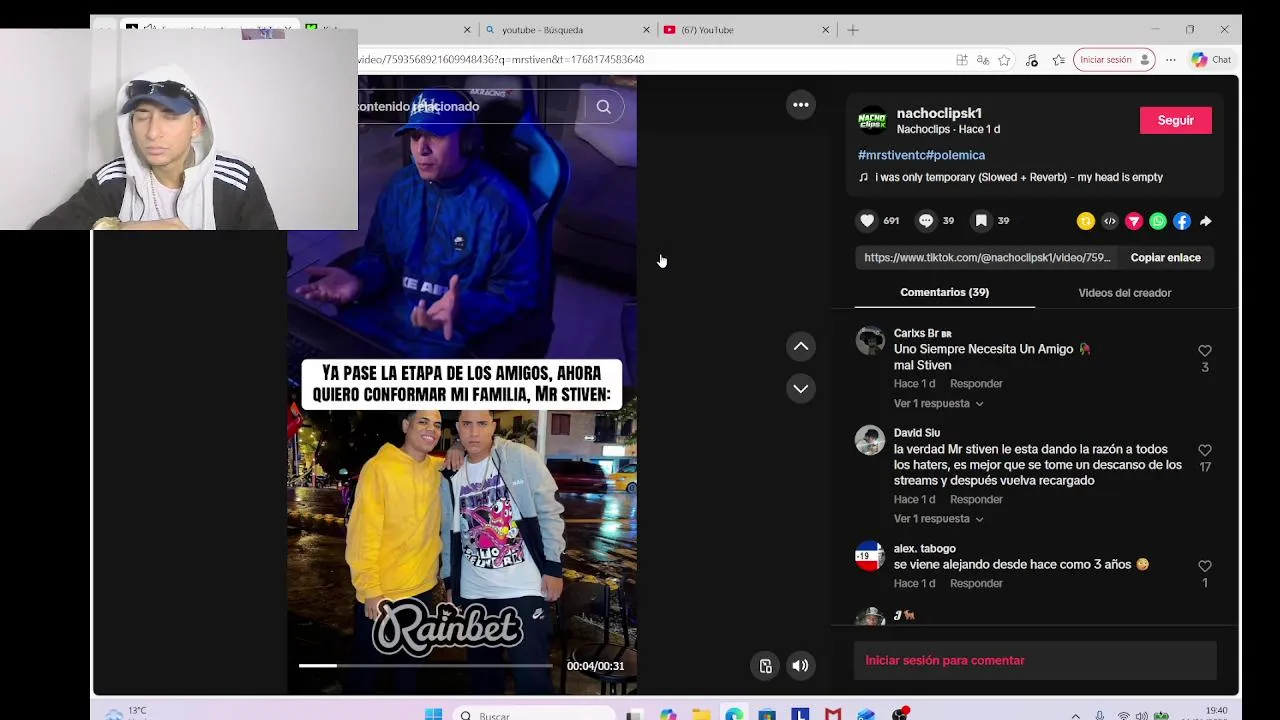Open the nachoclipsk1 profile name

[939, 113]
